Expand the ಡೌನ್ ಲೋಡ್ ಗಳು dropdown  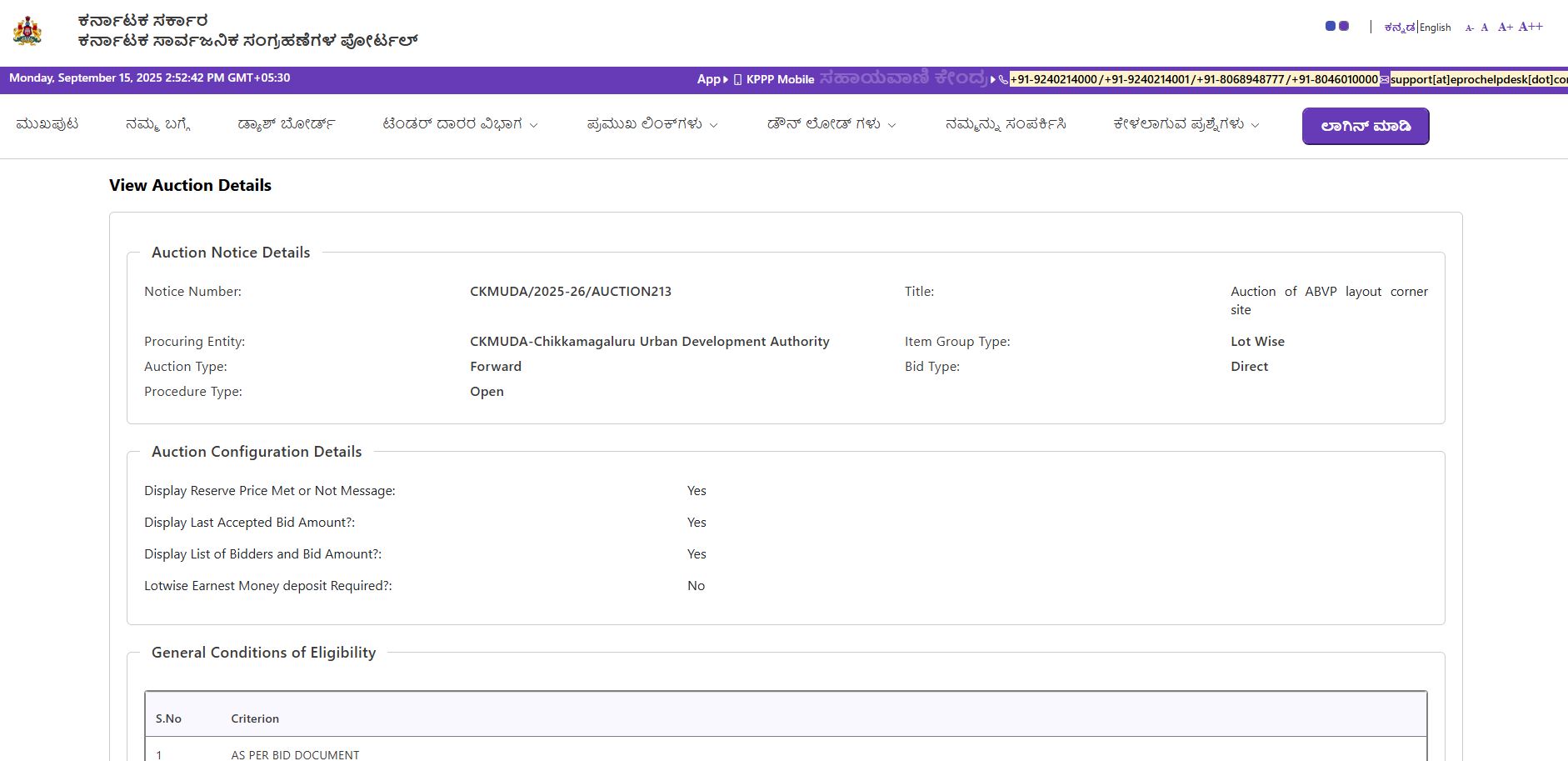pos(831,124)
